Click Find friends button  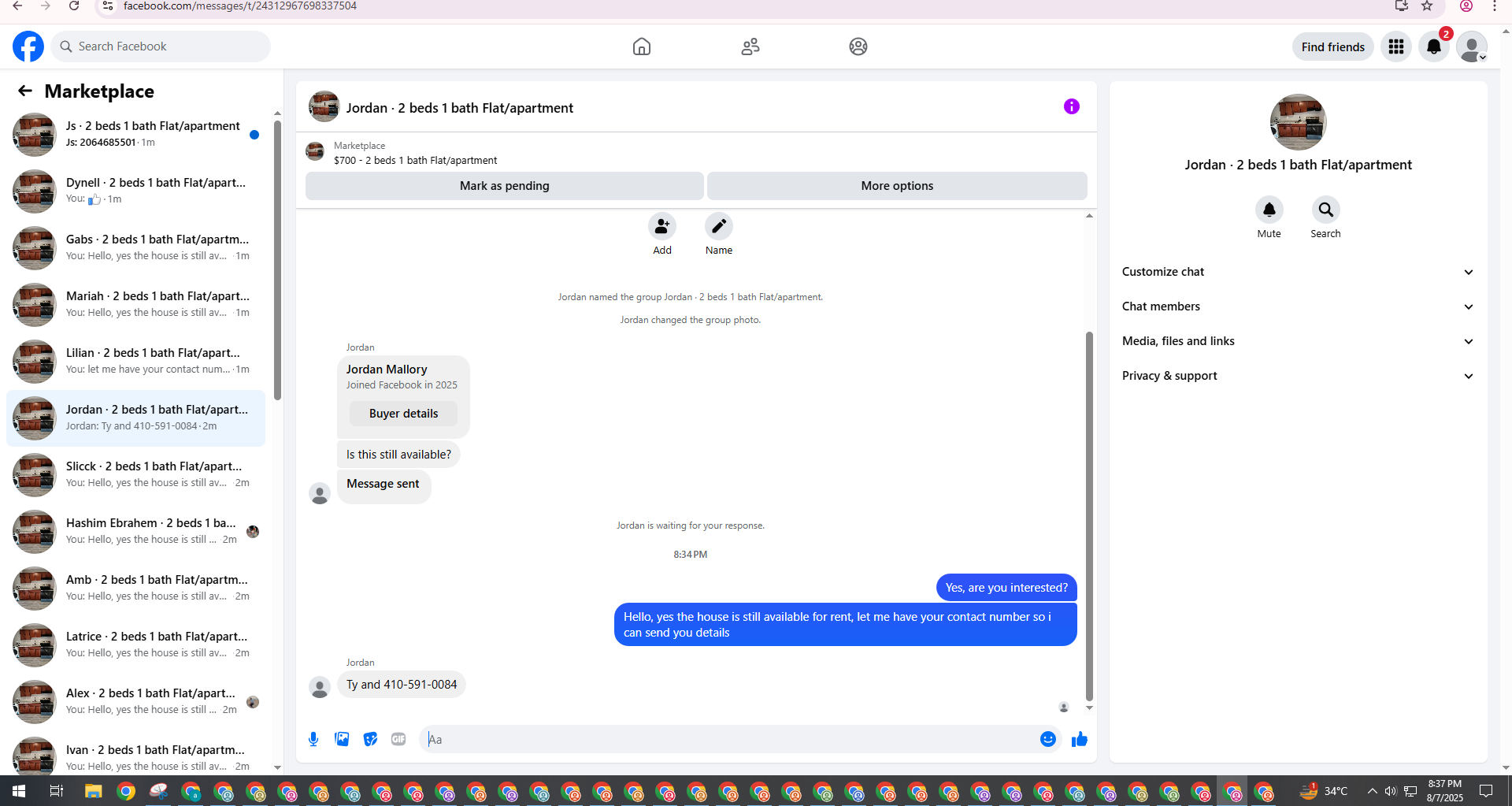pos(1332,46)
